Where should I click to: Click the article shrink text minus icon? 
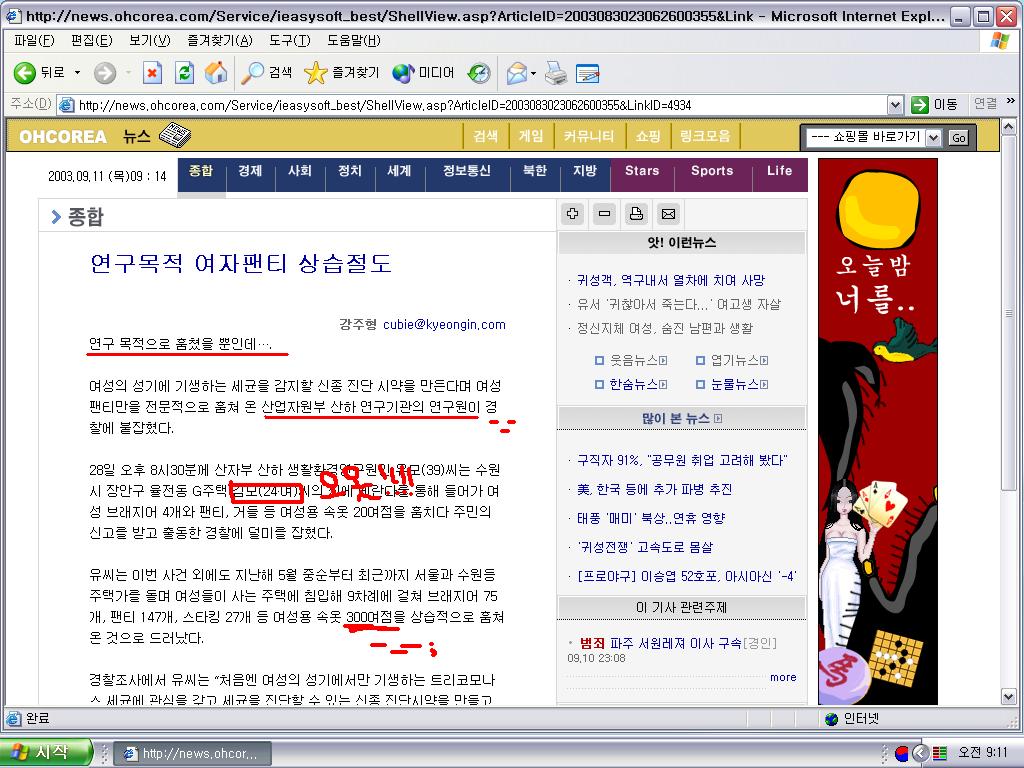(605, 214)
